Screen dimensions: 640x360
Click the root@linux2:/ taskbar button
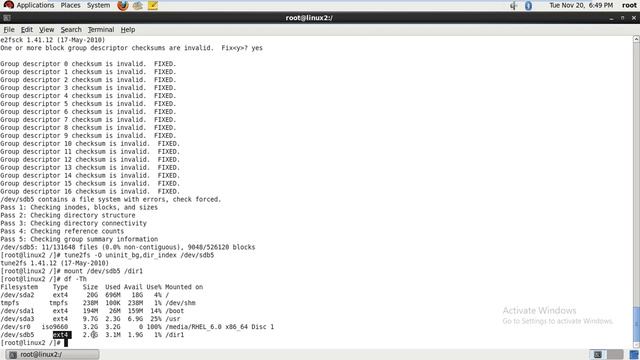[53, 354]
